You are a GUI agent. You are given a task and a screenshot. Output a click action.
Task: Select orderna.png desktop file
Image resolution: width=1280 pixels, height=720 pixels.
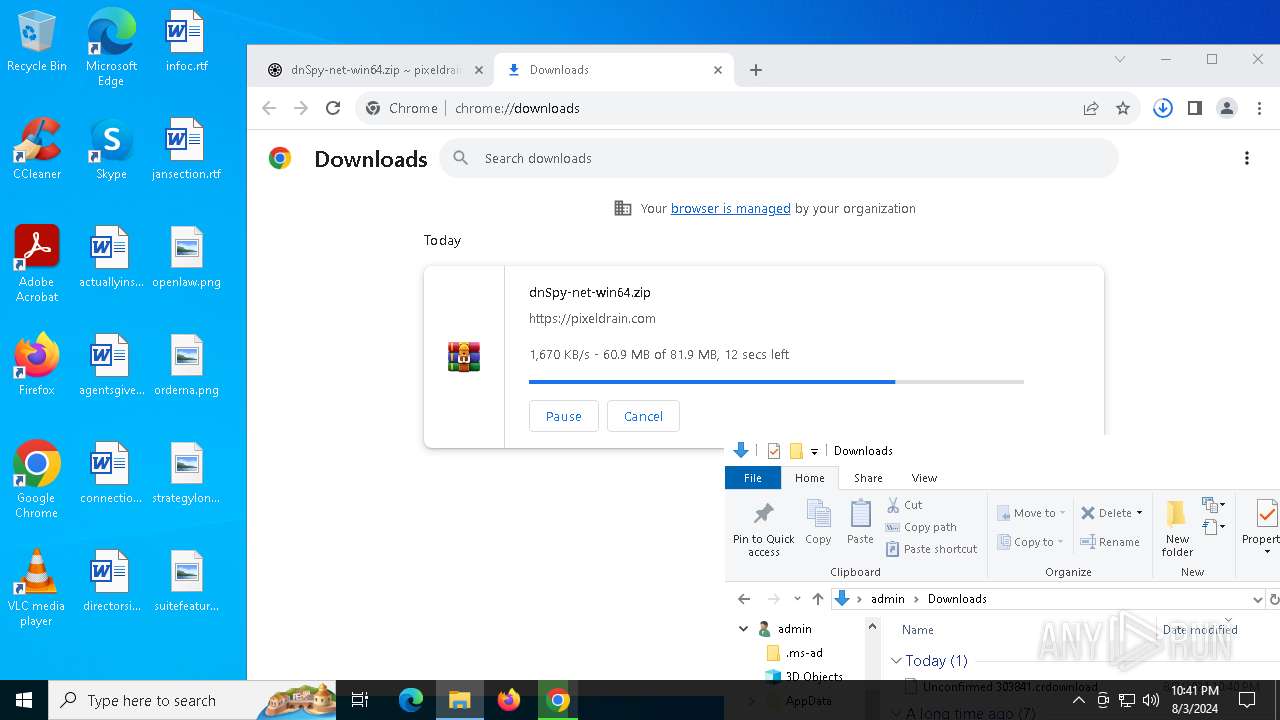(x=187, y=366)
